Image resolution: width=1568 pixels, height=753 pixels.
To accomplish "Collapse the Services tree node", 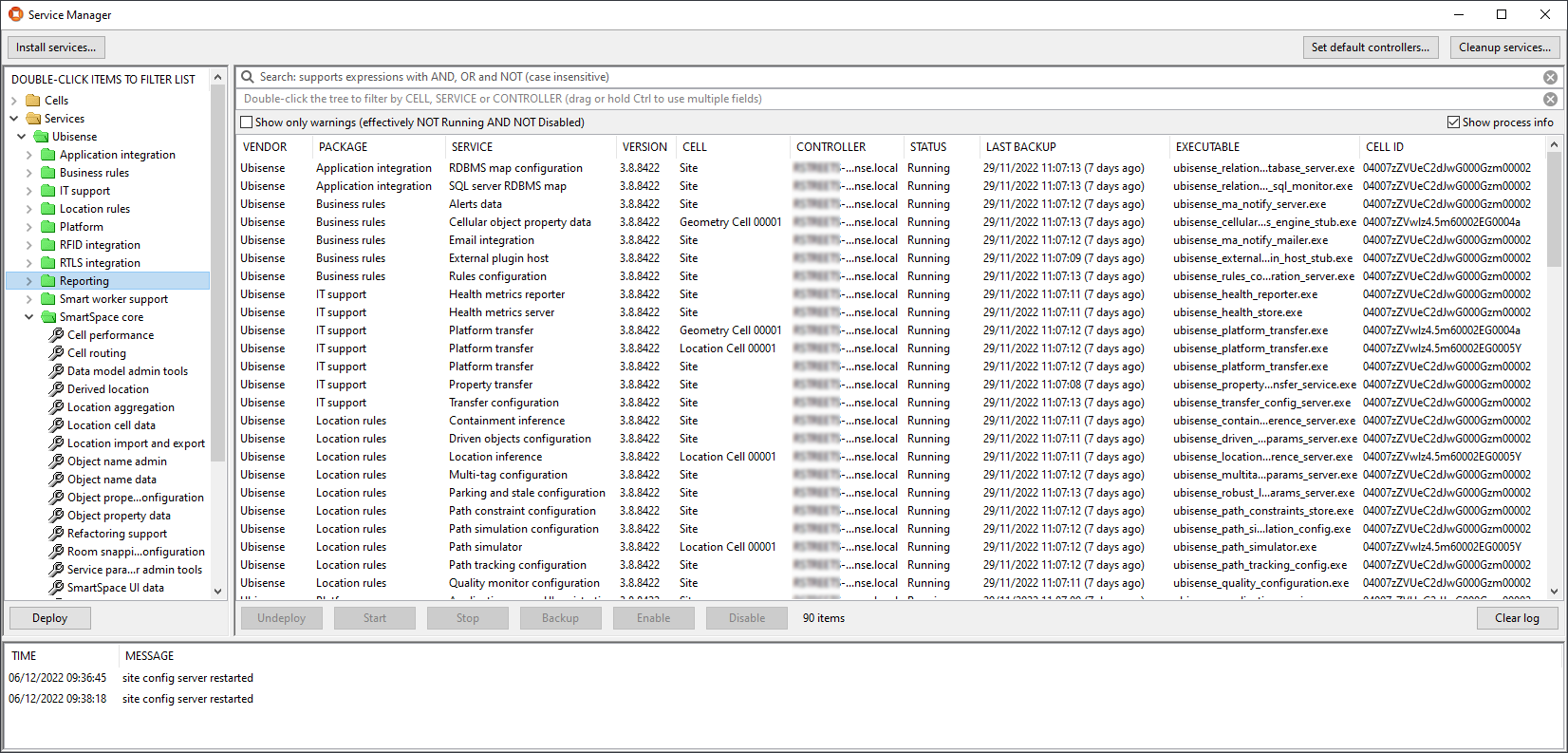I will coord(14,119).
